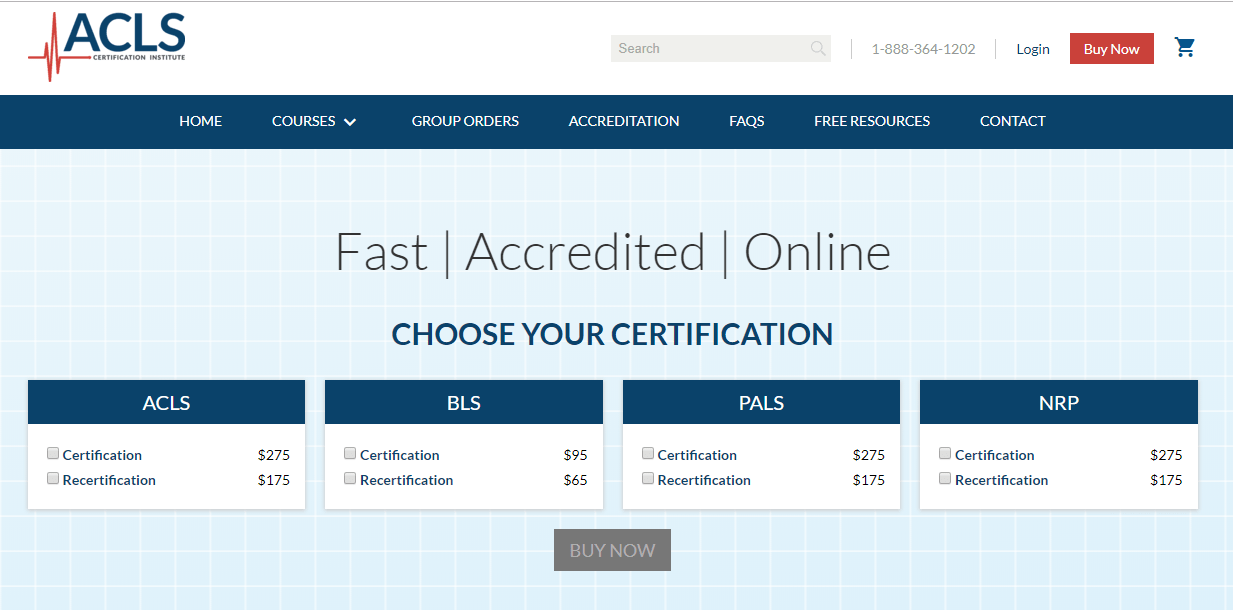Click the Fast | Accredited | Online headline
The height and width of the screenshot is (610, 1233).
612,252
